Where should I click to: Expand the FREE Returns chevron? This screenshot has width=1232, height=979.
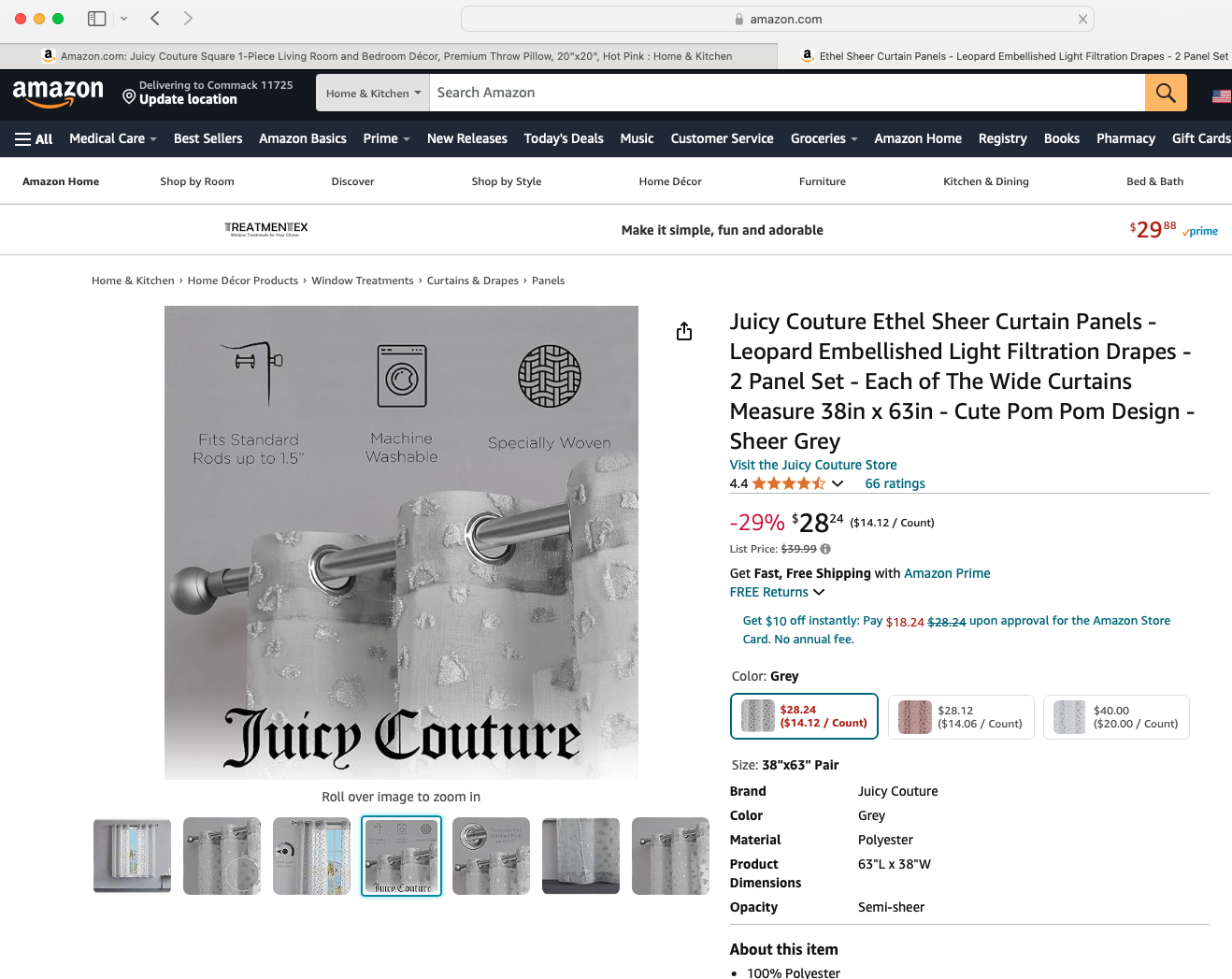pyautogui.click(x=819, y=592)
